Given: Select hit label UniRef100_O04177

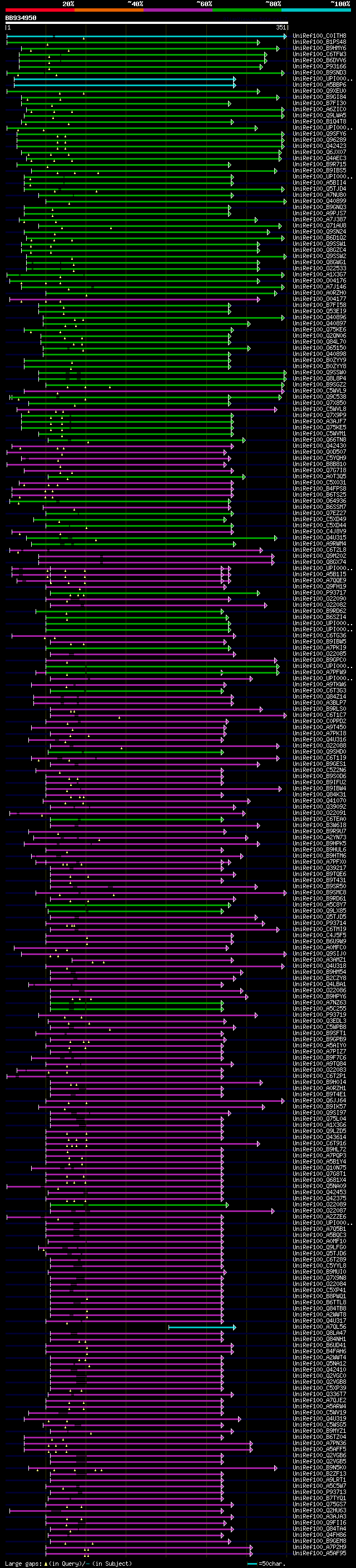Looking at the screenshot, I should [x=319, y=299].
